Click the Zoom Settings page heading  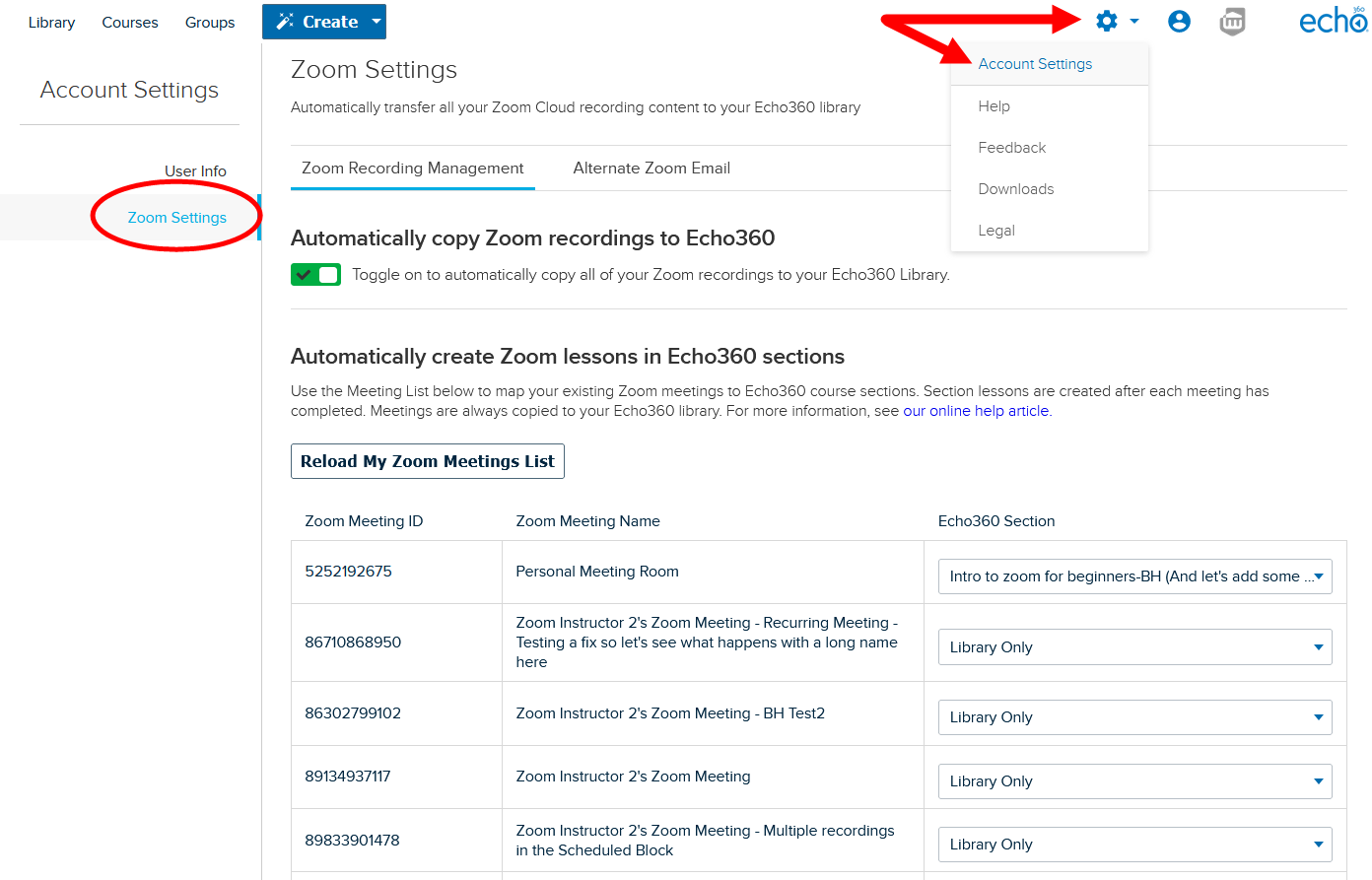click(x=374, y=70)
